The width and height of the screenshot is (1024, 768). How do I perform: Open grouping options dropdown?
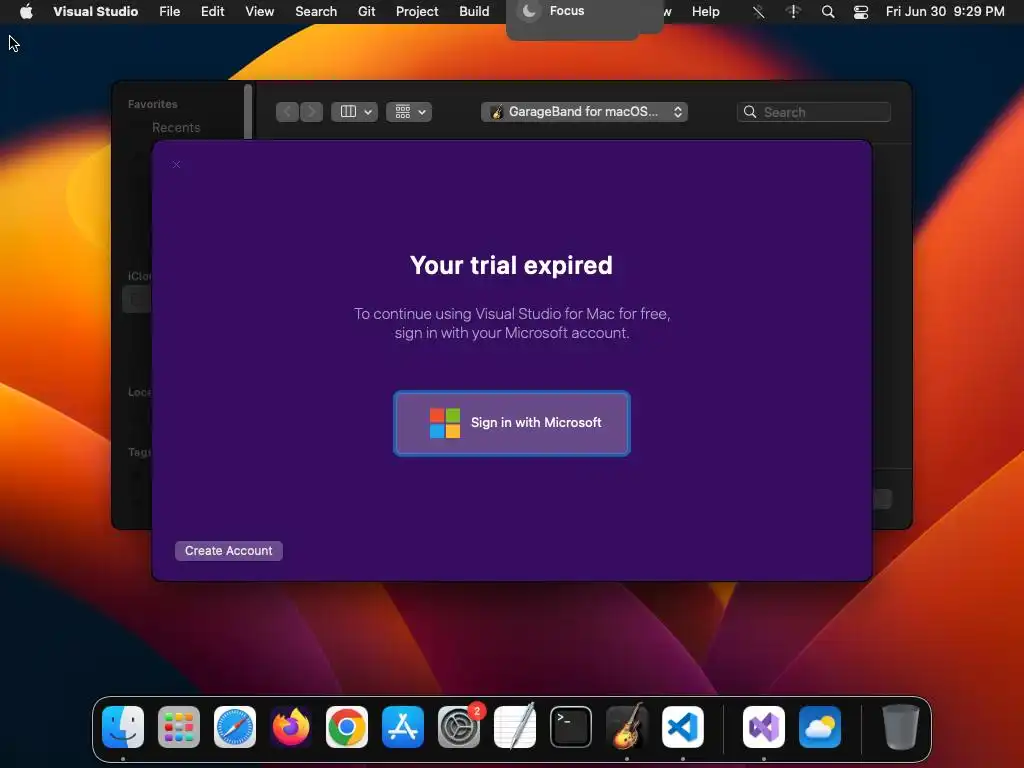pos(409,112)
